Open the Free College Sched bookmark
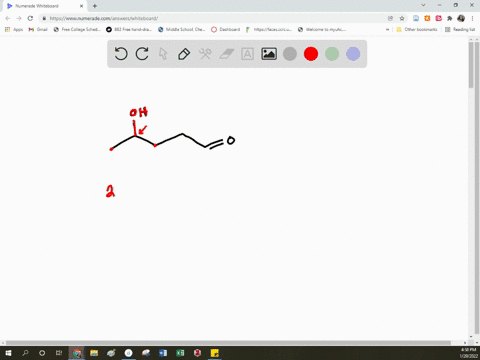Viewport: 480px width, 360px height. [77, 29]
